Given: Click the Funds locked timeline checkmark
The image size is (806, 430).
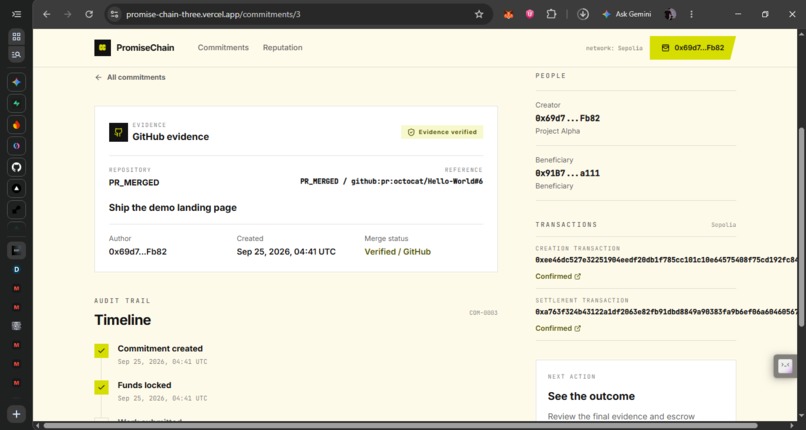Looking at the screenshot, I should click(102, 387).
